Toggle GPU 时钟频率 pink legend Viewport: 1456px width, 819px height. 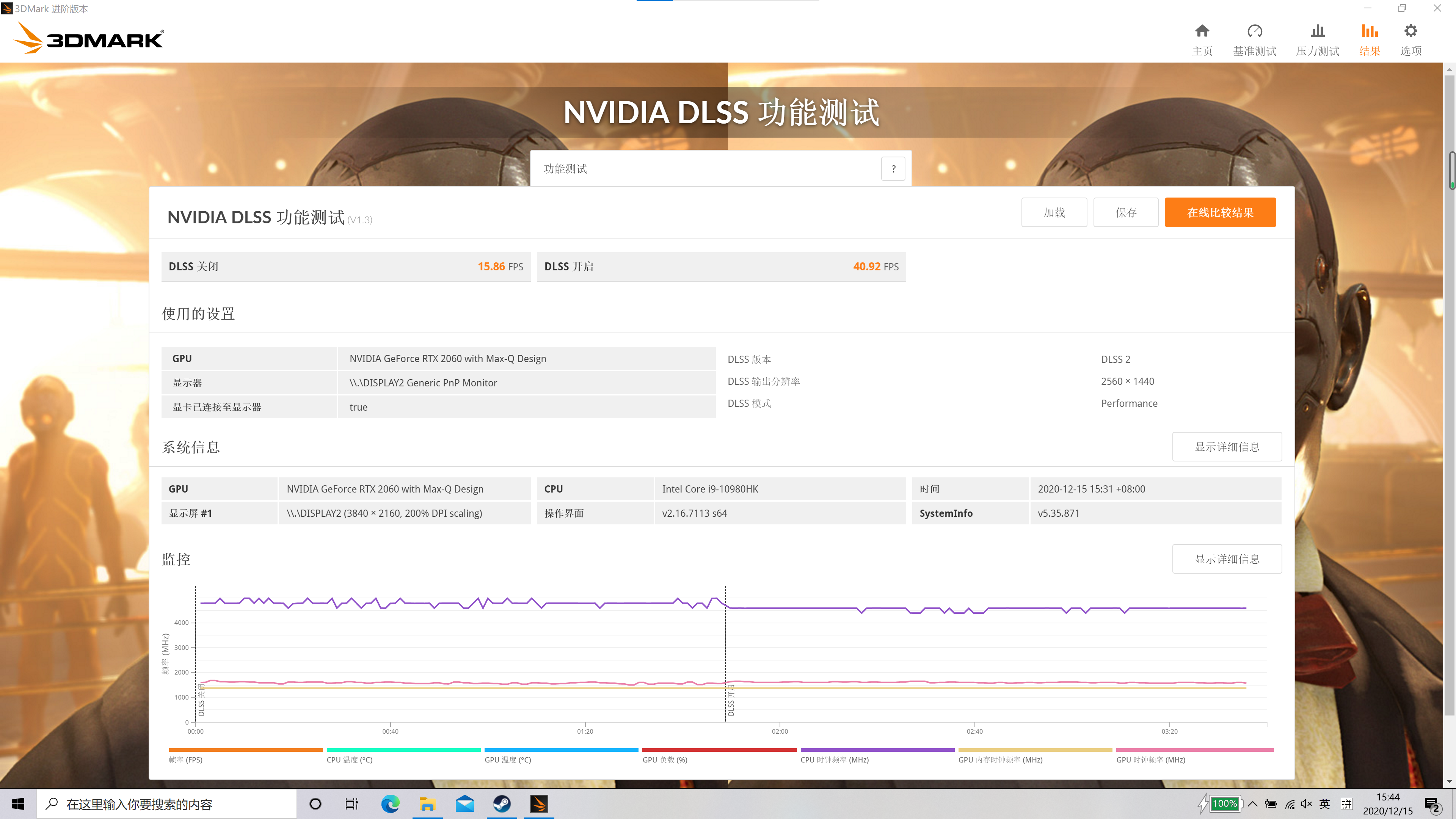click(x=1195, y=756)
